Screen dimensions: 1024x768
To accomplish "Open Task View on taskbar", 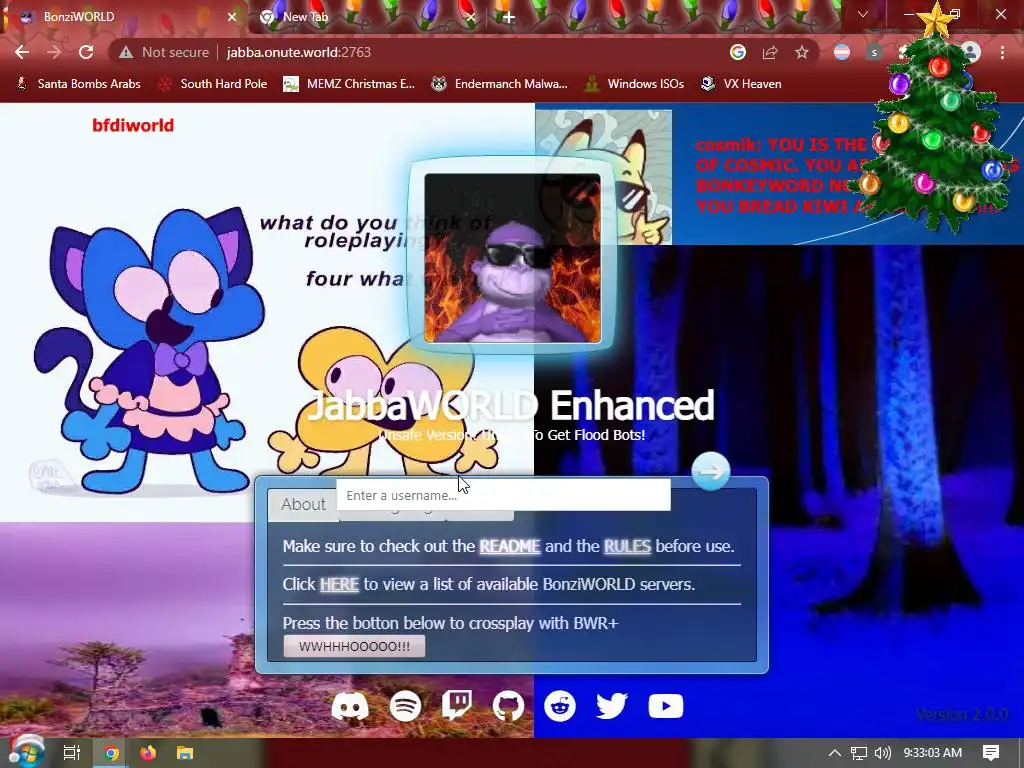I will [71, 753].
